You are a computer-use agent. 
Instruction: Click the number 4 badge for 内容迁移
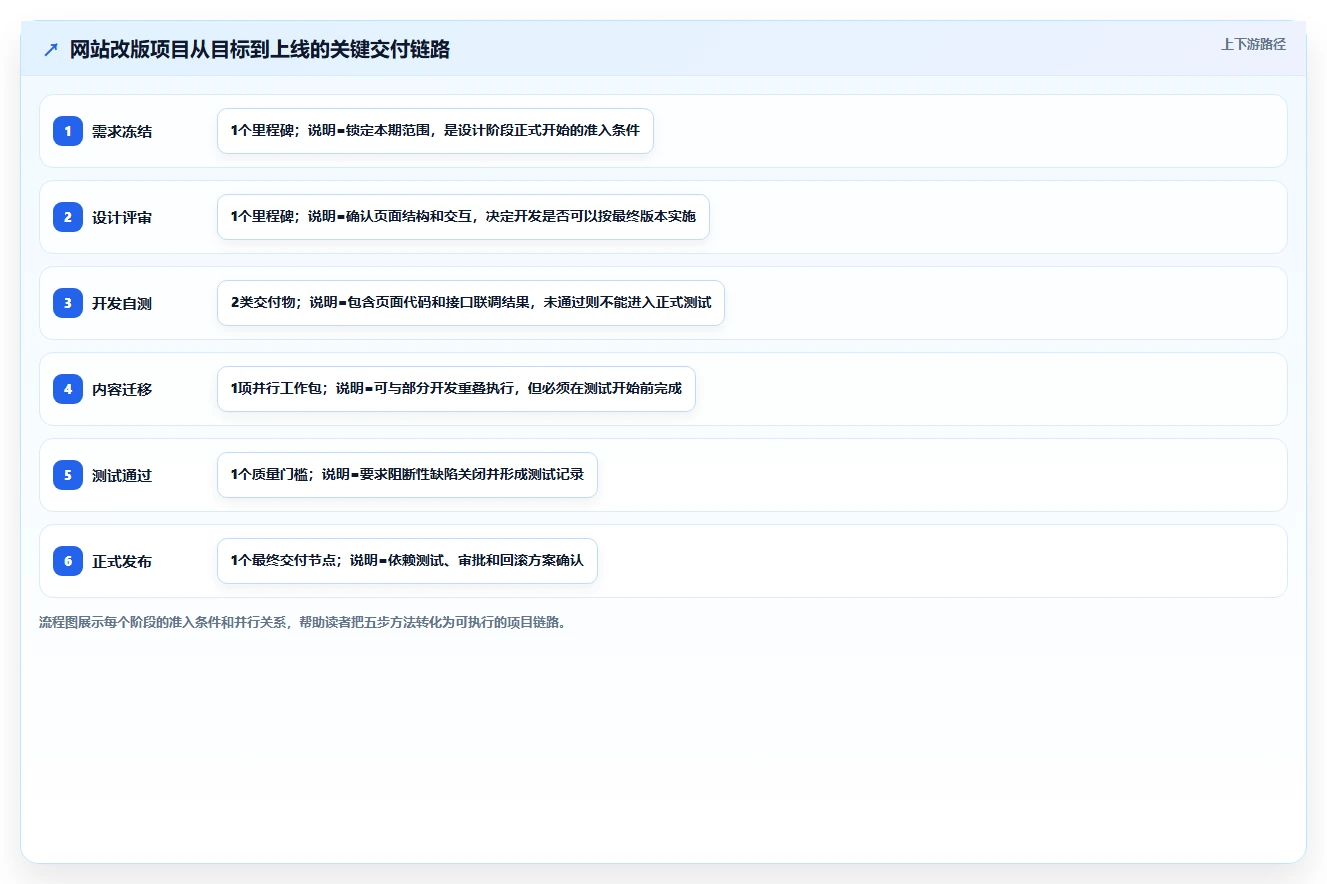68,389
